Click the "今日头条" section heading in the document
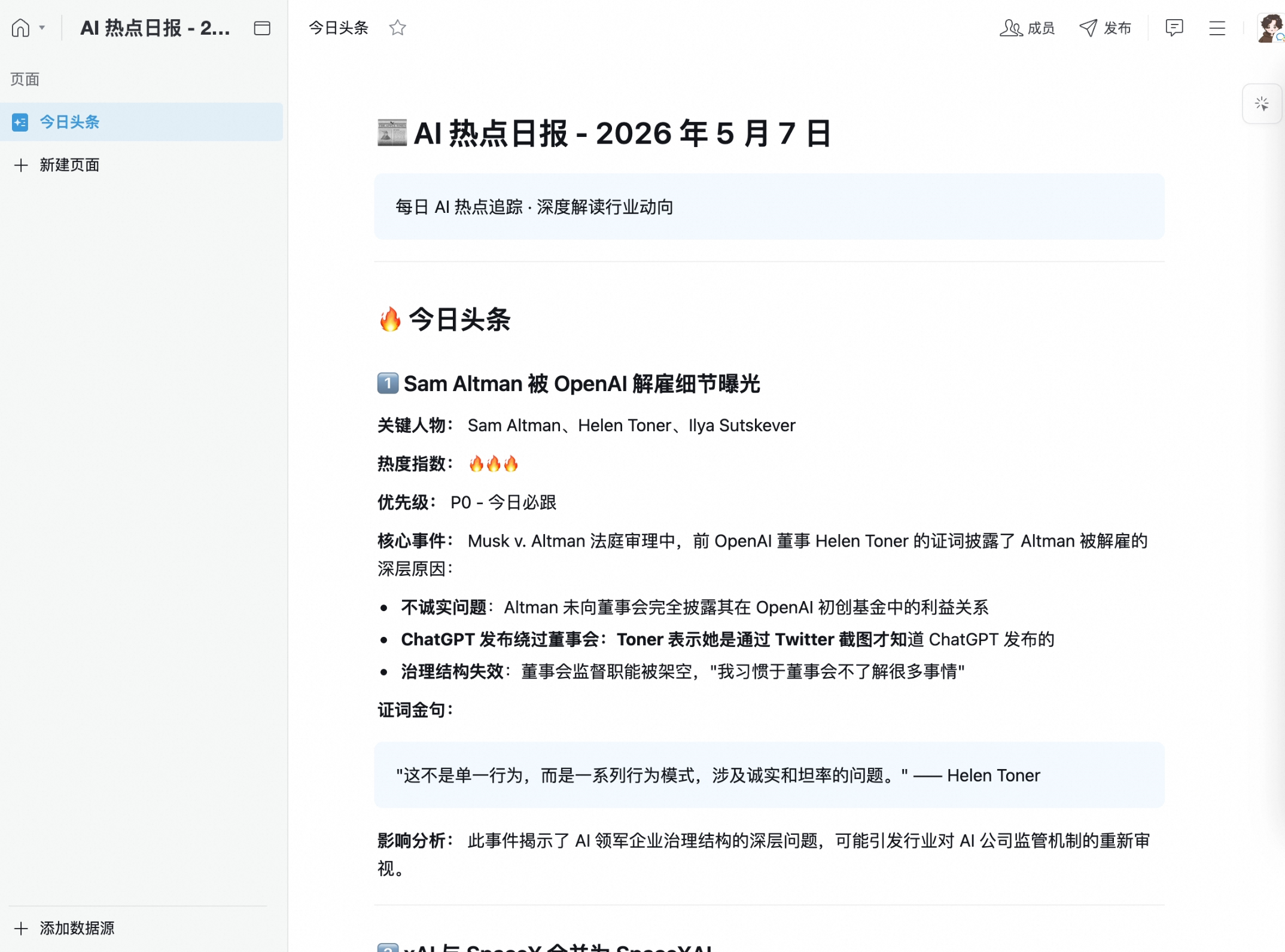The image size is (1285, 952). pos(444,319)
